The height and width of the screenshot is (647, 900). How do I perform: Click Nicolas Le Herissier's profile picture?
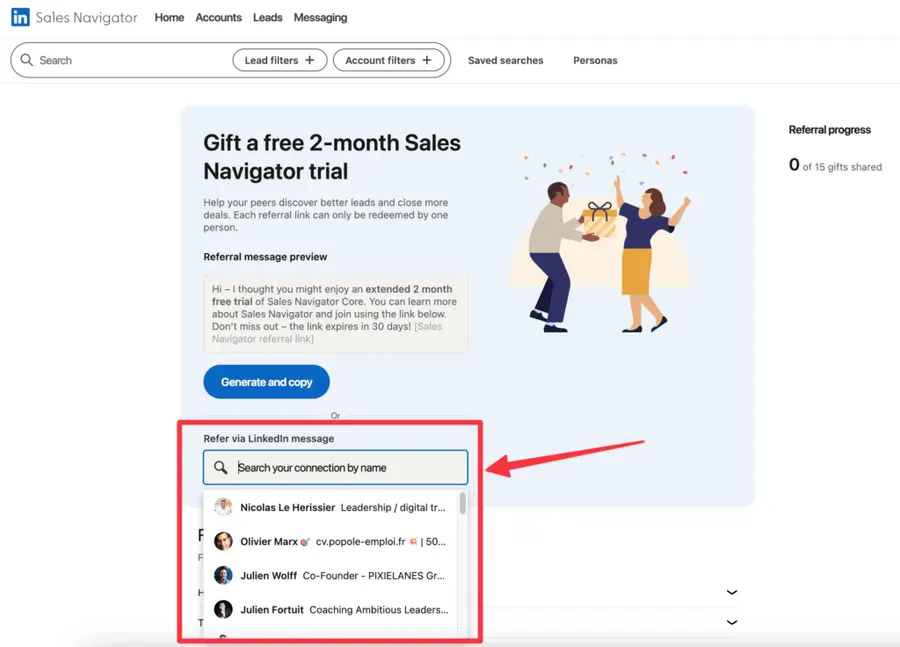pyautogui.click(x=223, y=506)
